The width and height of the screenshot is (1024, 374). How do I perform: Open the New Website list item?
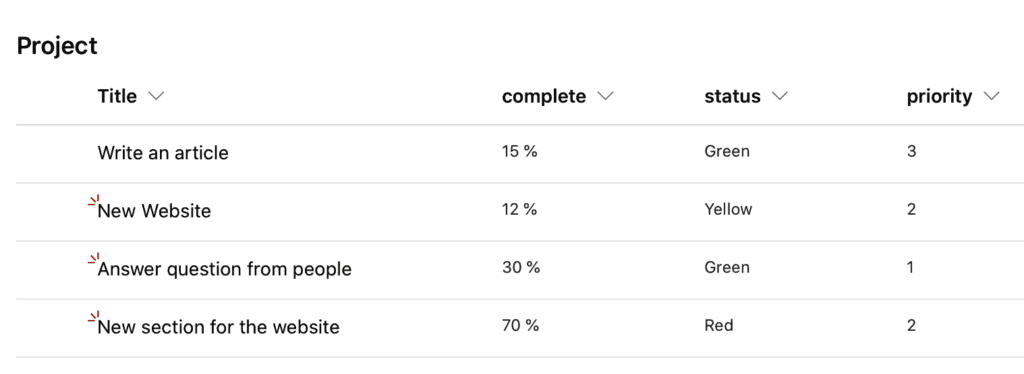pos(155,211)
